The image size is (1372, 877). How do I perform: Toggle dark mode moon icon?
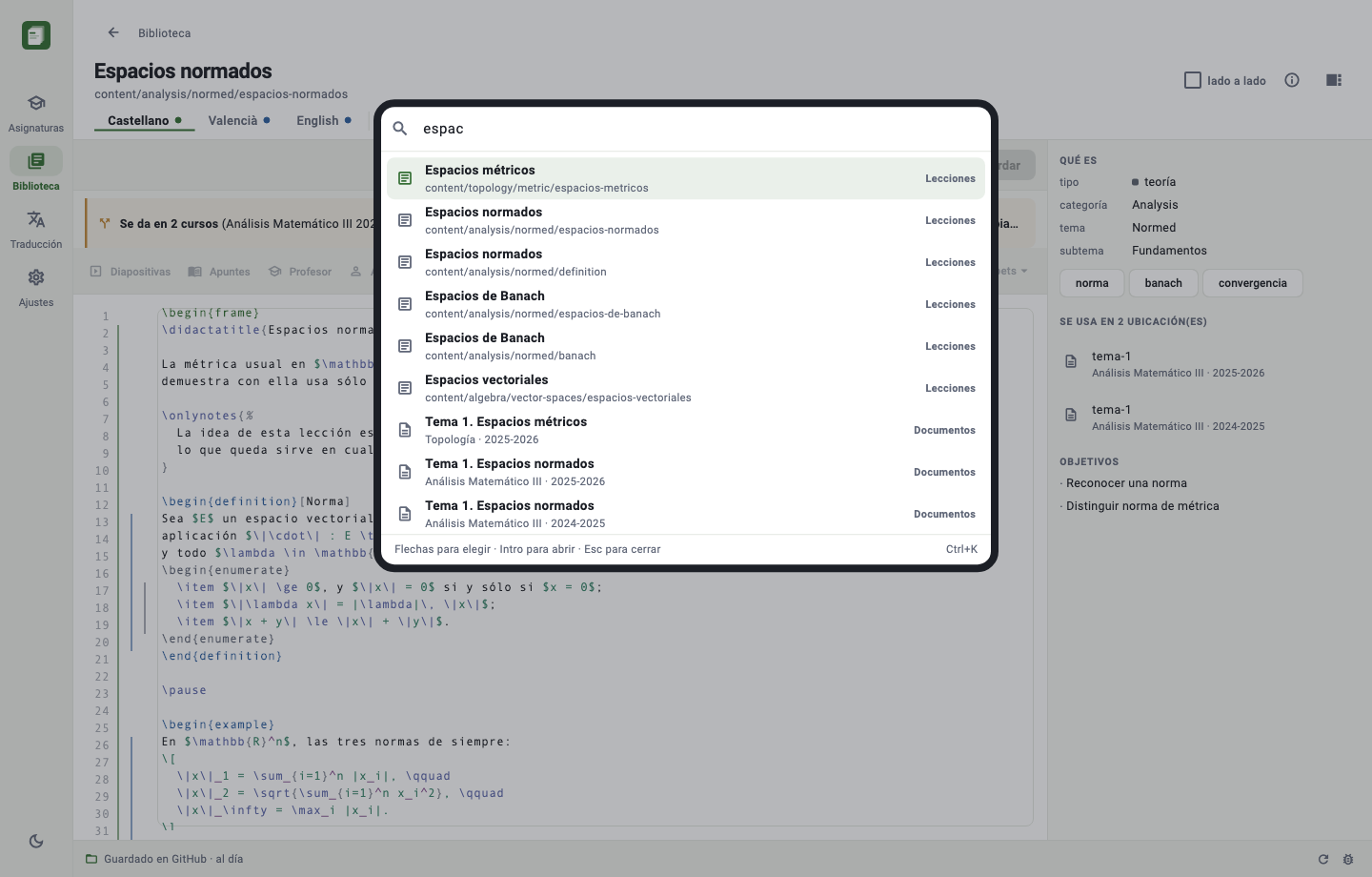tap(36, 841)
